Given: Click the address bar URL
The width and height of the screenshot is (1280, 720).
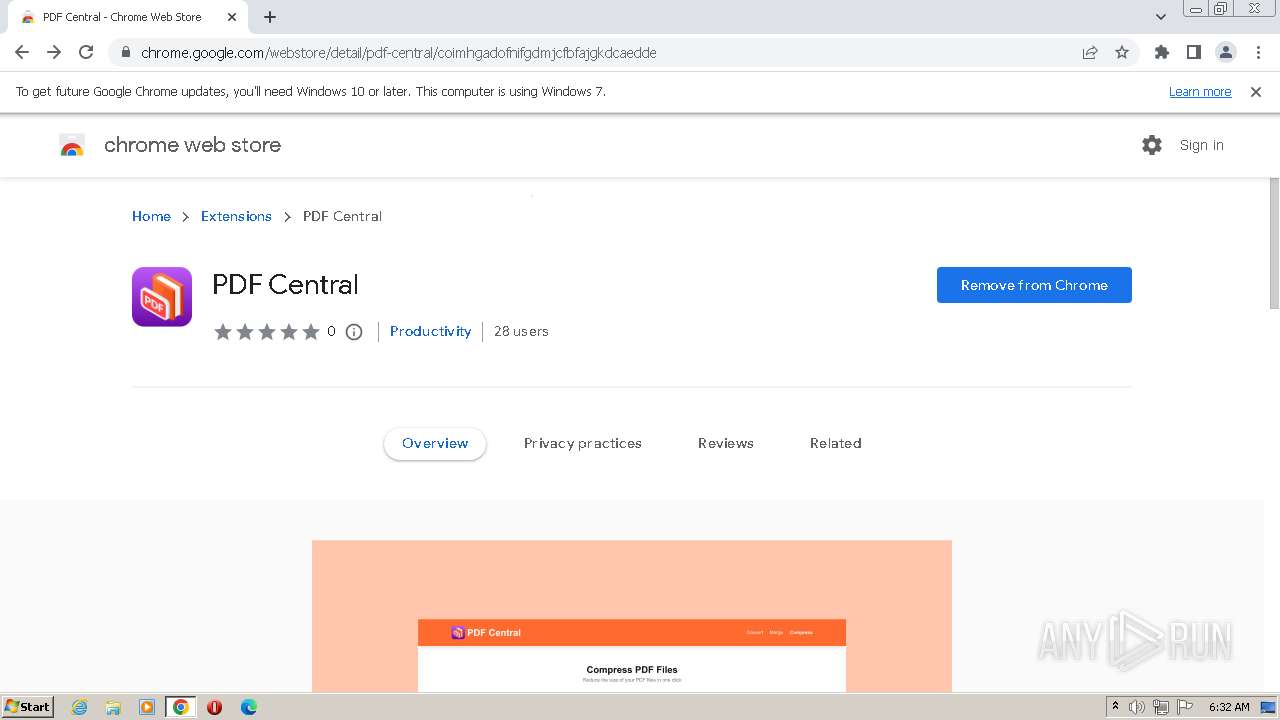Looking at the screenshot, I should click(399, 53).
